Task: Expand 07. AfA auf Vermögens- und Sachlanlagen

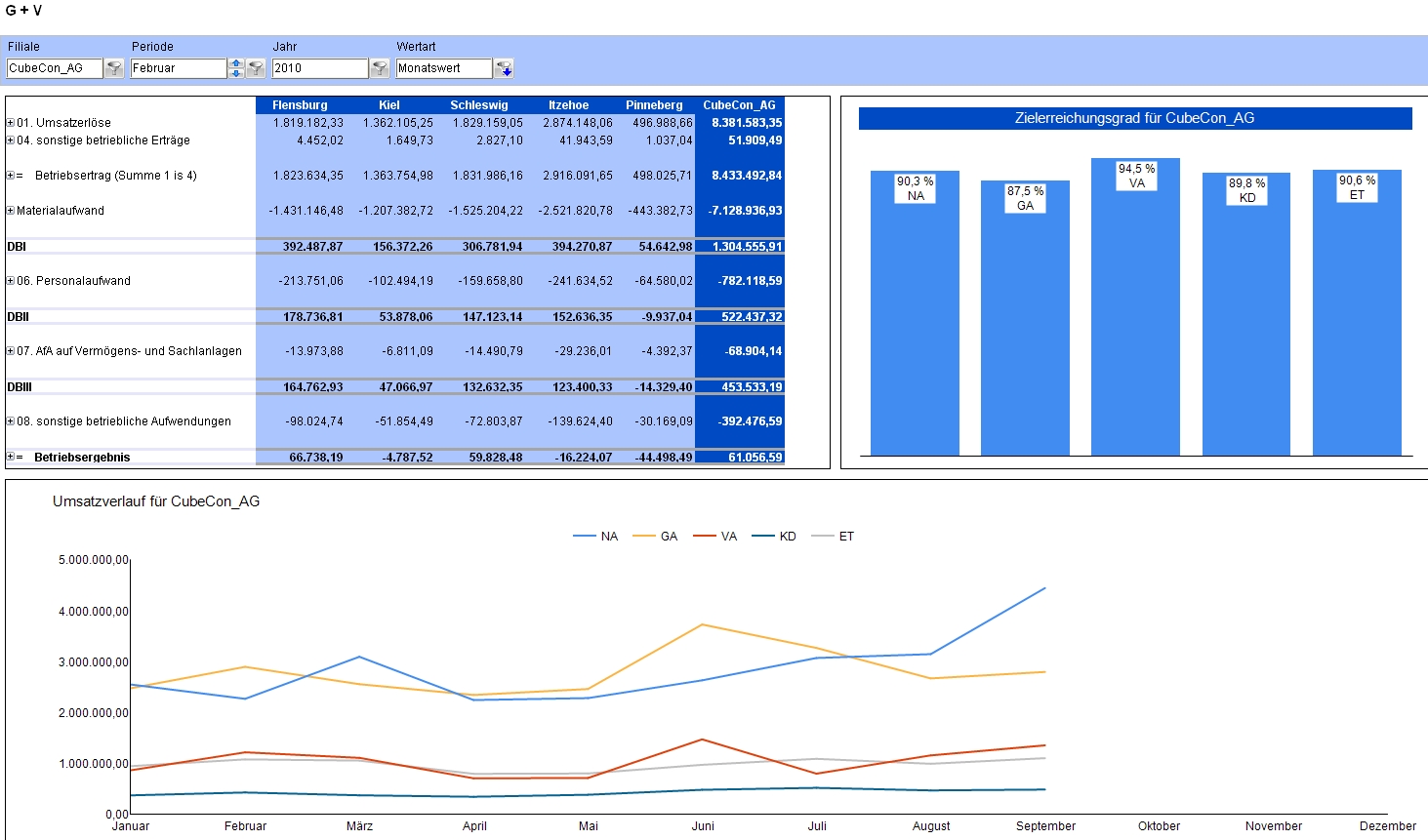Action: 11,351
